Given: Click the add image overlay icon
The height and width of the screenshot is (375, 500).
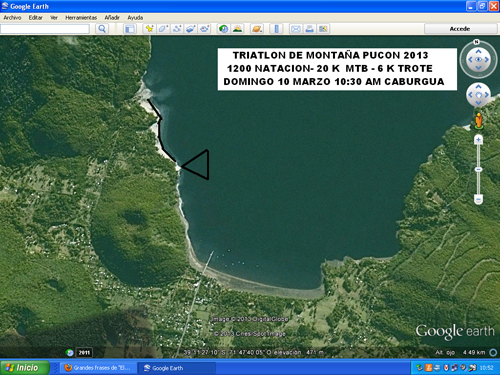Looking at the screenshot, I should 191,29.
